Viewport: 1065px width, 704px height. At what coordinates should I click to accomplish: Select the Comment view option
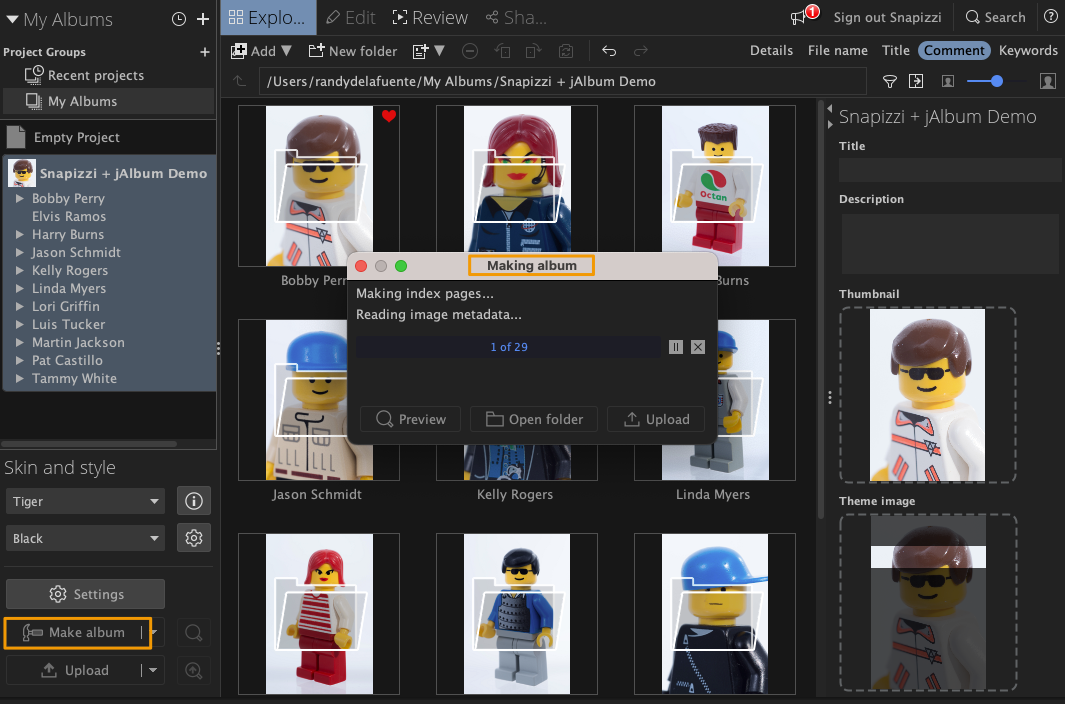click(954, 50)
